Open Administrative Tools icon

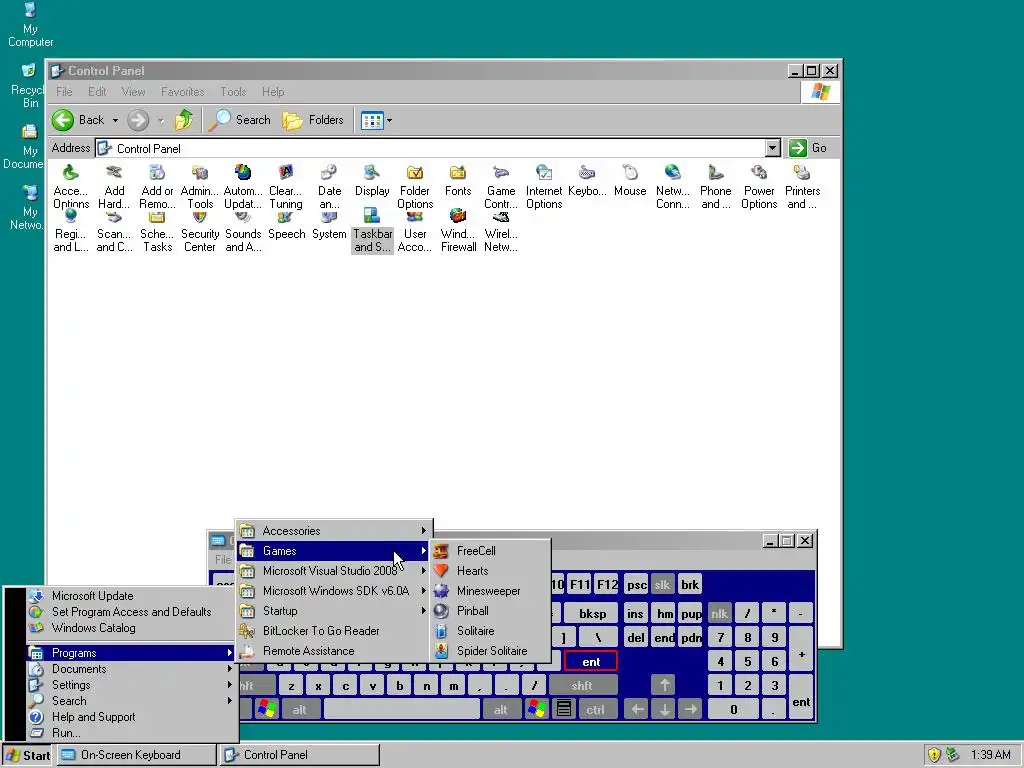pyautogui.click(x=200, y=186)
